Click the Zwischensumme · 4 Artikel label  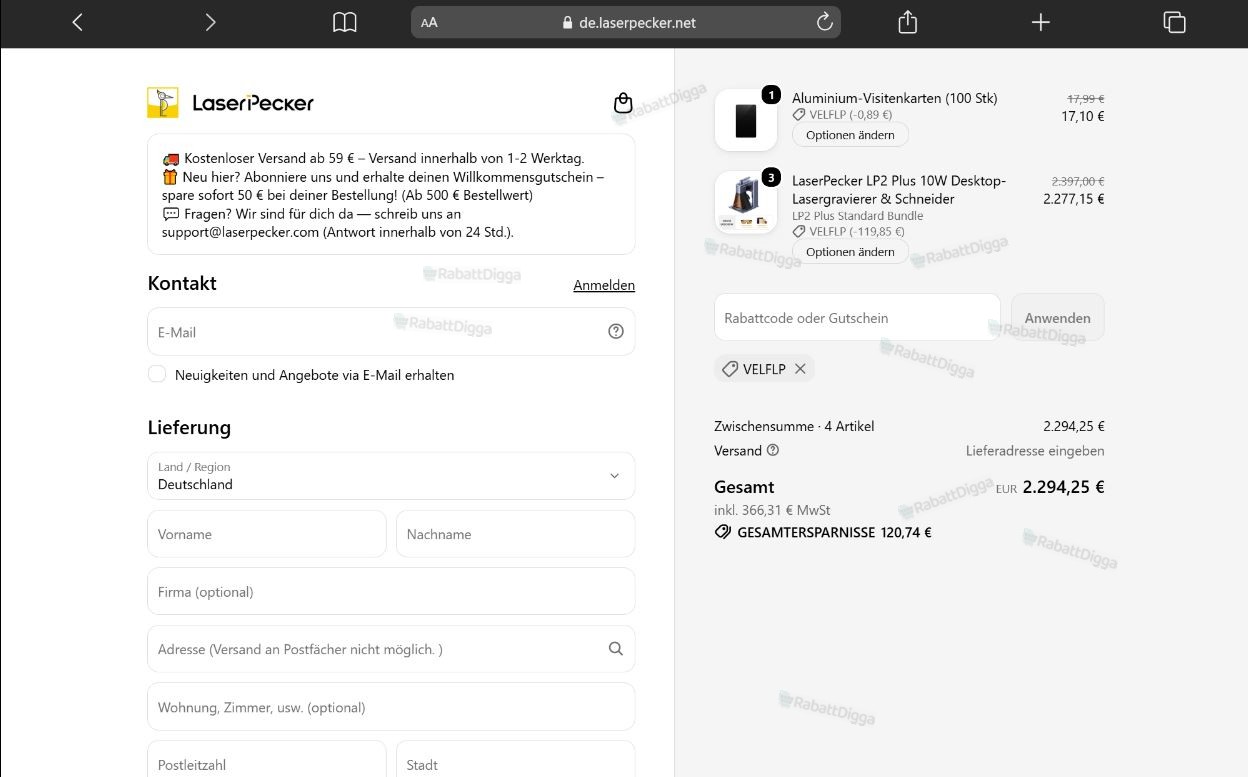point(794,426)
